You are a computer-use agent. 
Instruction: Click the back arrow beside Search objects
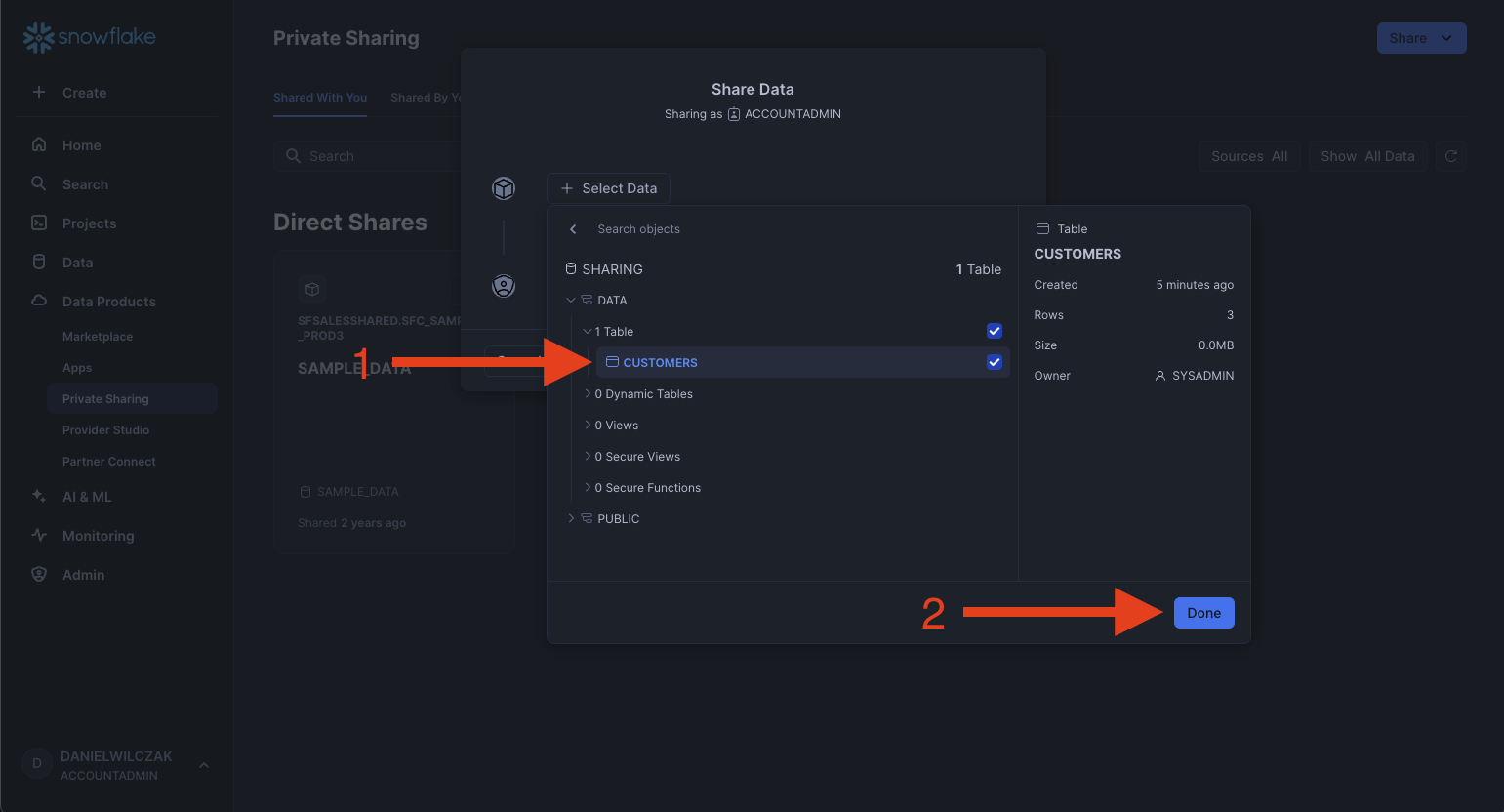[573, 229]
